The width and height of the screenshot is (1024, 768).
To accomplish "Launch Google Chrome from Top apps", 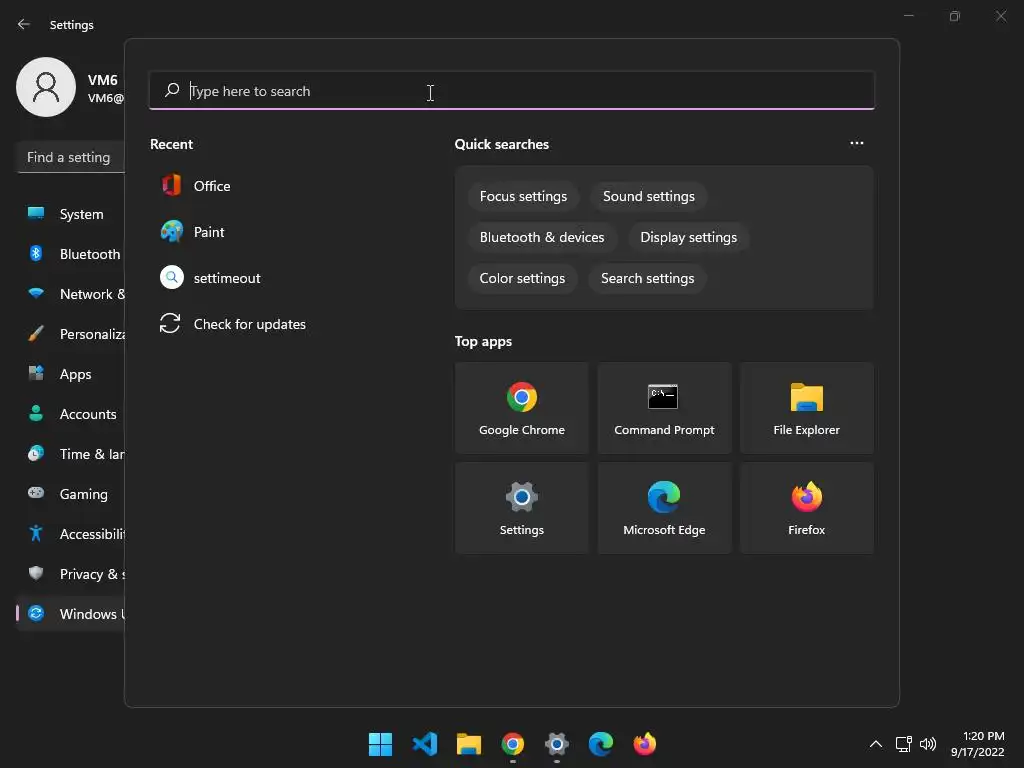I will coord(522,408).
